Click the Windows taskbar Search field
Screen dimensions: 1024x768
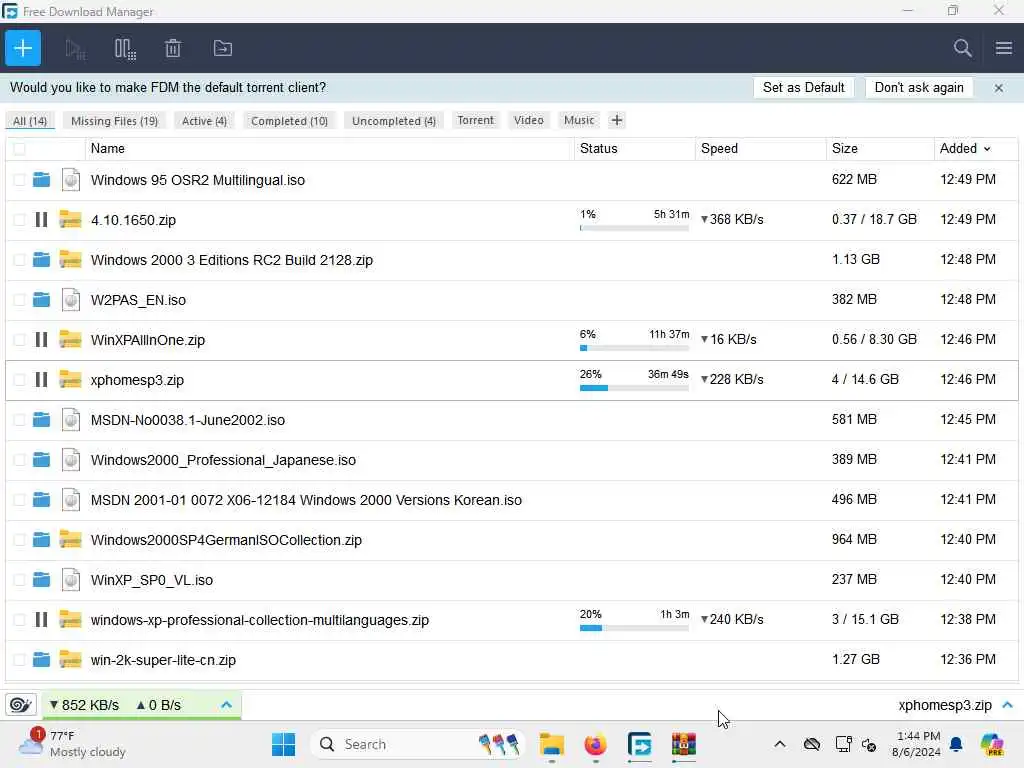pos(418,744)
